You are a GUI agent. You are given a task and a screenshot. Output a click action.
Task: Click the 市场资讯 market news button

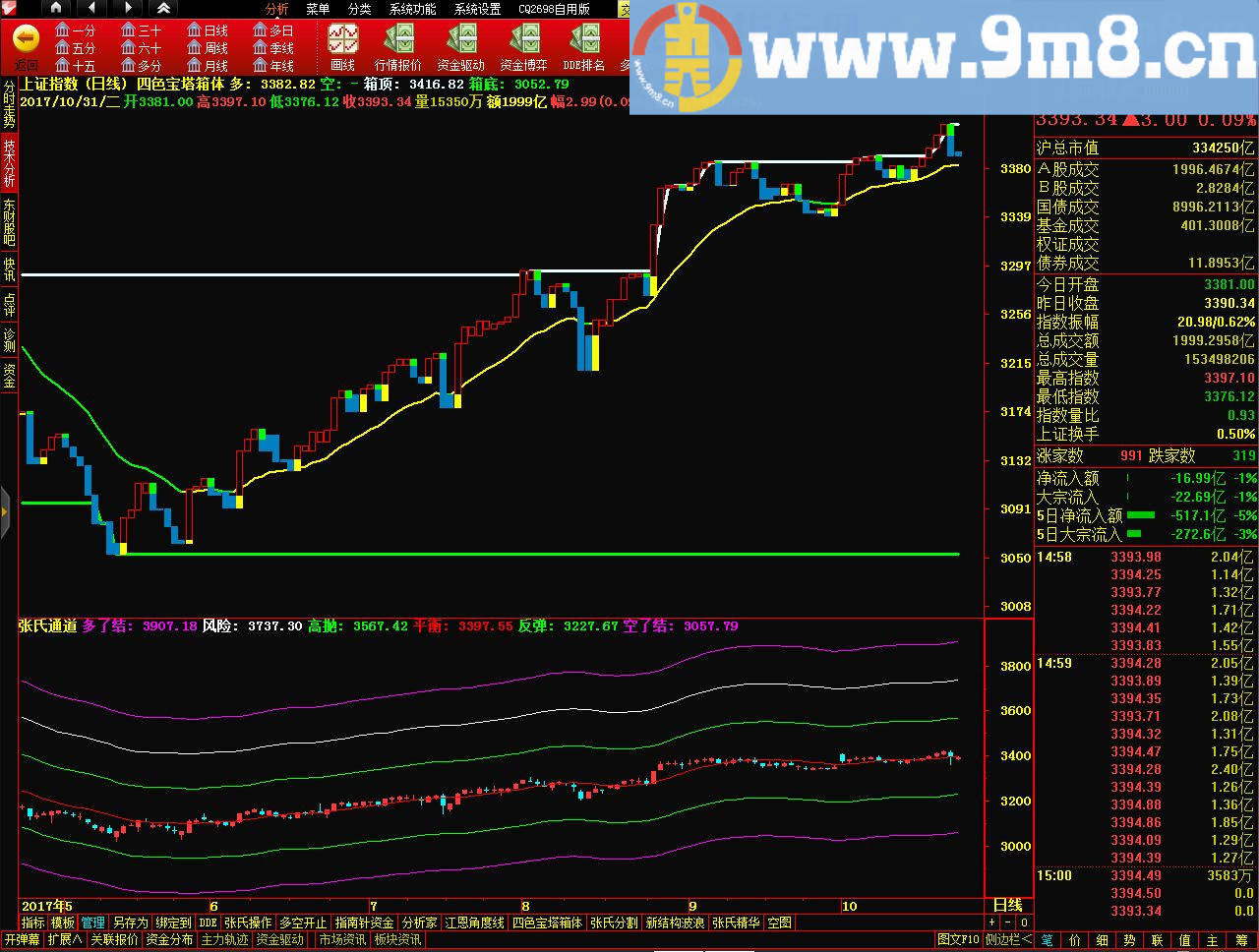point(342,939)
